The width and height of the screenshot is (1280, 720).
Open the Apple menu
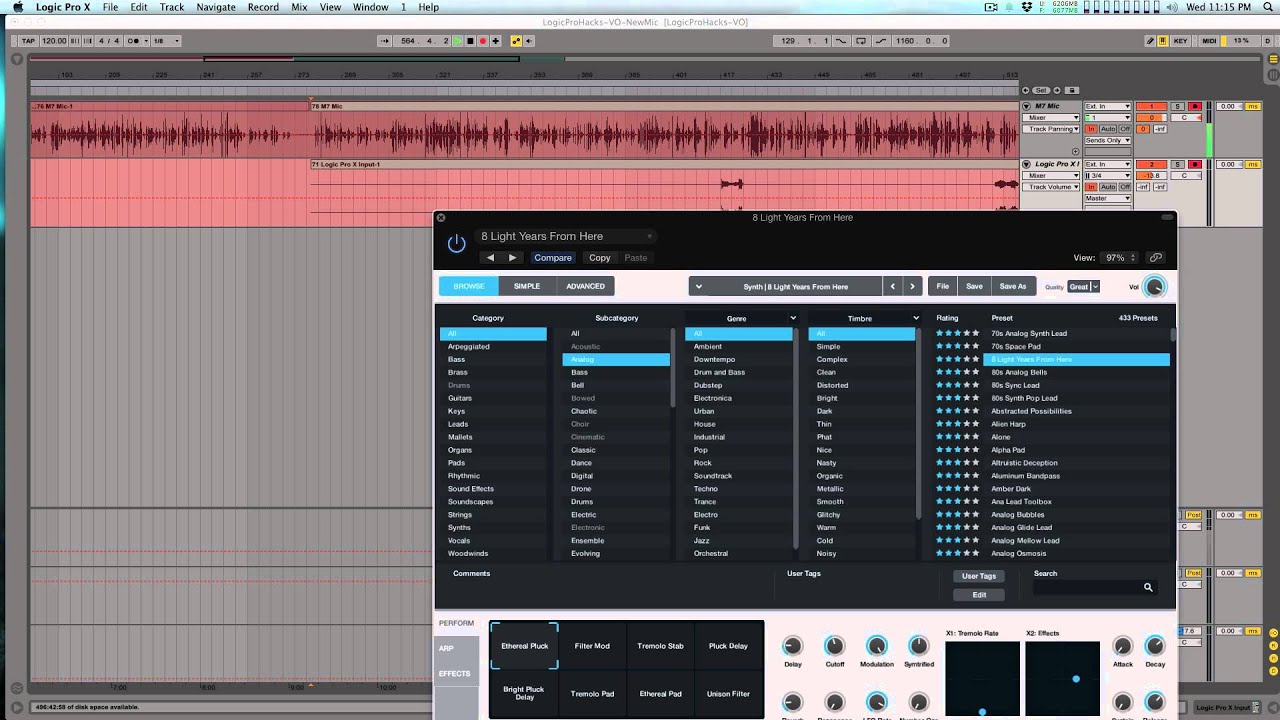pyautogui.click(x=17, y=7)
